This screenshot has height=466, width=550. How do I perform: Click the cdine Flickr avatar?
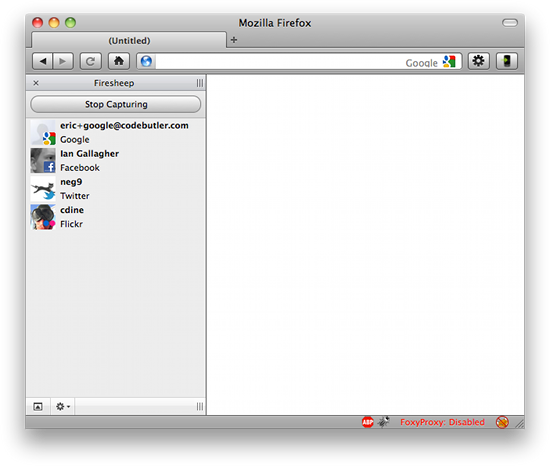pos(43,217)
